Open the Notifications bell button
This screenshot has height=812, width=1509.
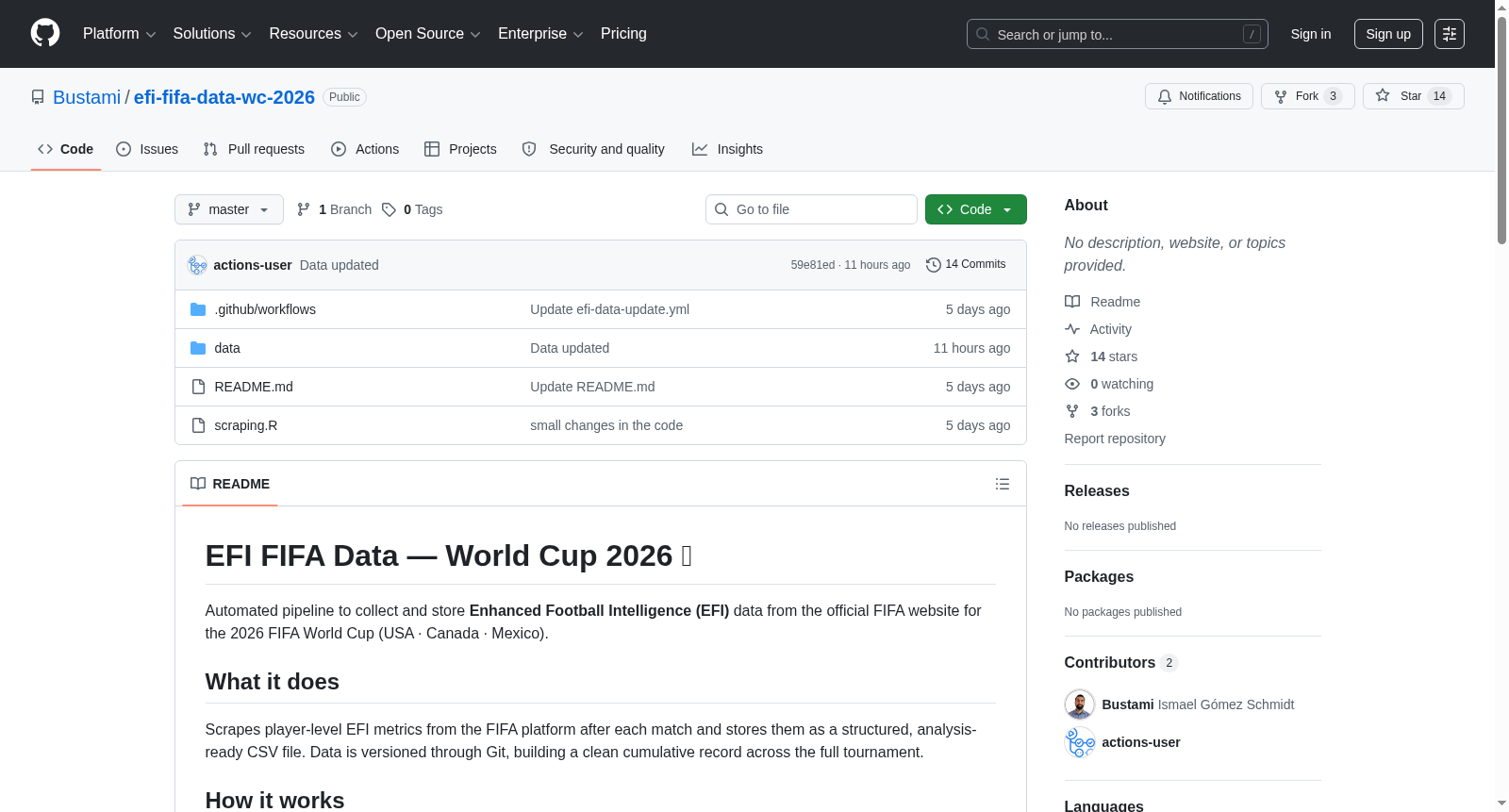click(x=1199, y=96)
